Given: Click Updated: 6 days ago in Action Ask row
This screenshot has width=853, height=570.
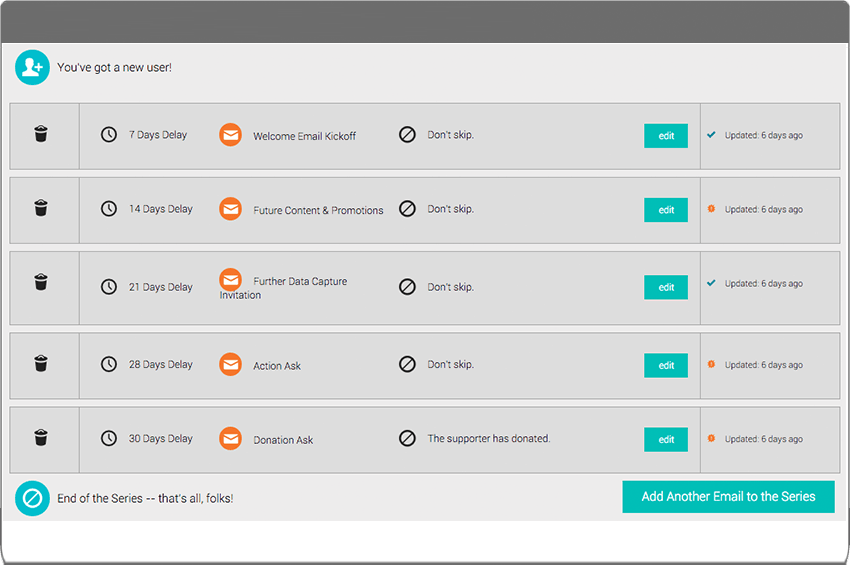Looking at the screenshot, I should click(x=764, y=365).
